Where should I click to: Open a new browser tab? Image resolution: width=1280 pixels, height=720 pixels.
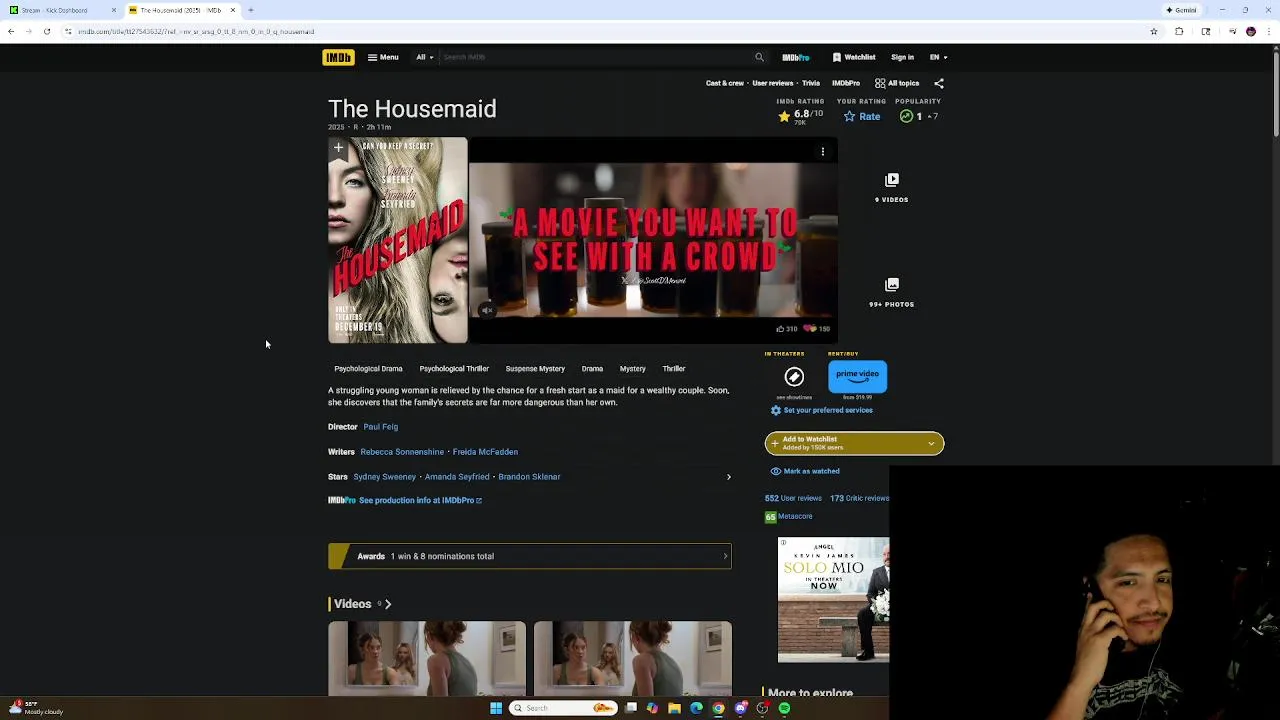250,10
